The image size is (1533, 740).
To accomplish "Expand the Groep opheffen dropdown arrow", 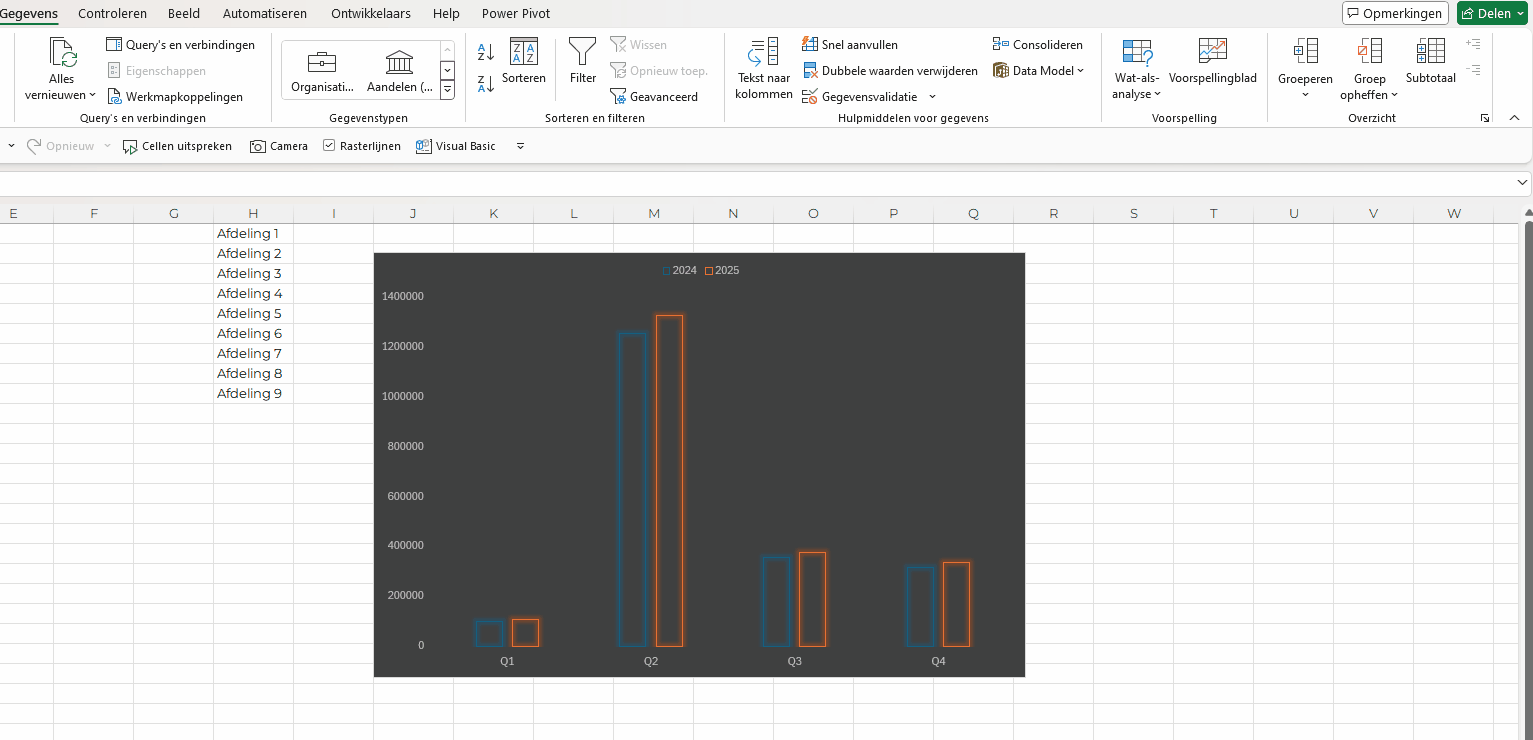I will 1394,95.
